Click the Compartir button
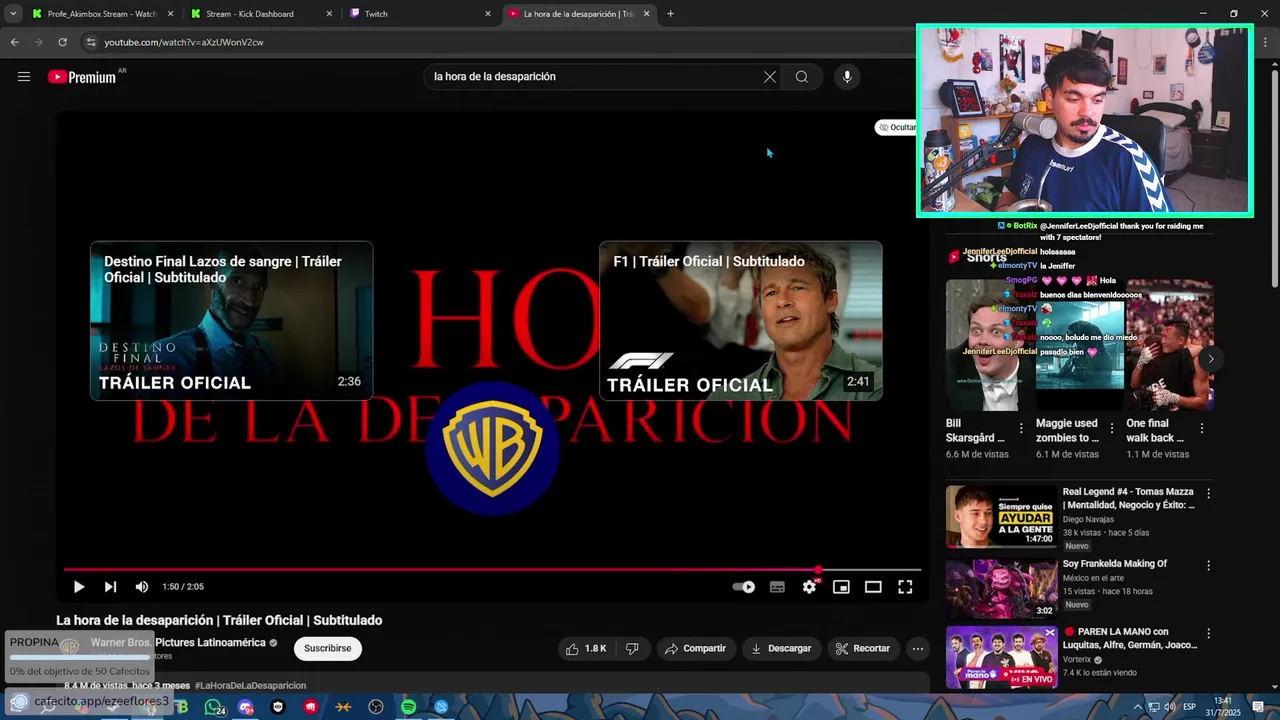The height and width of the screenshot is (720, 1280). [696, 648]
